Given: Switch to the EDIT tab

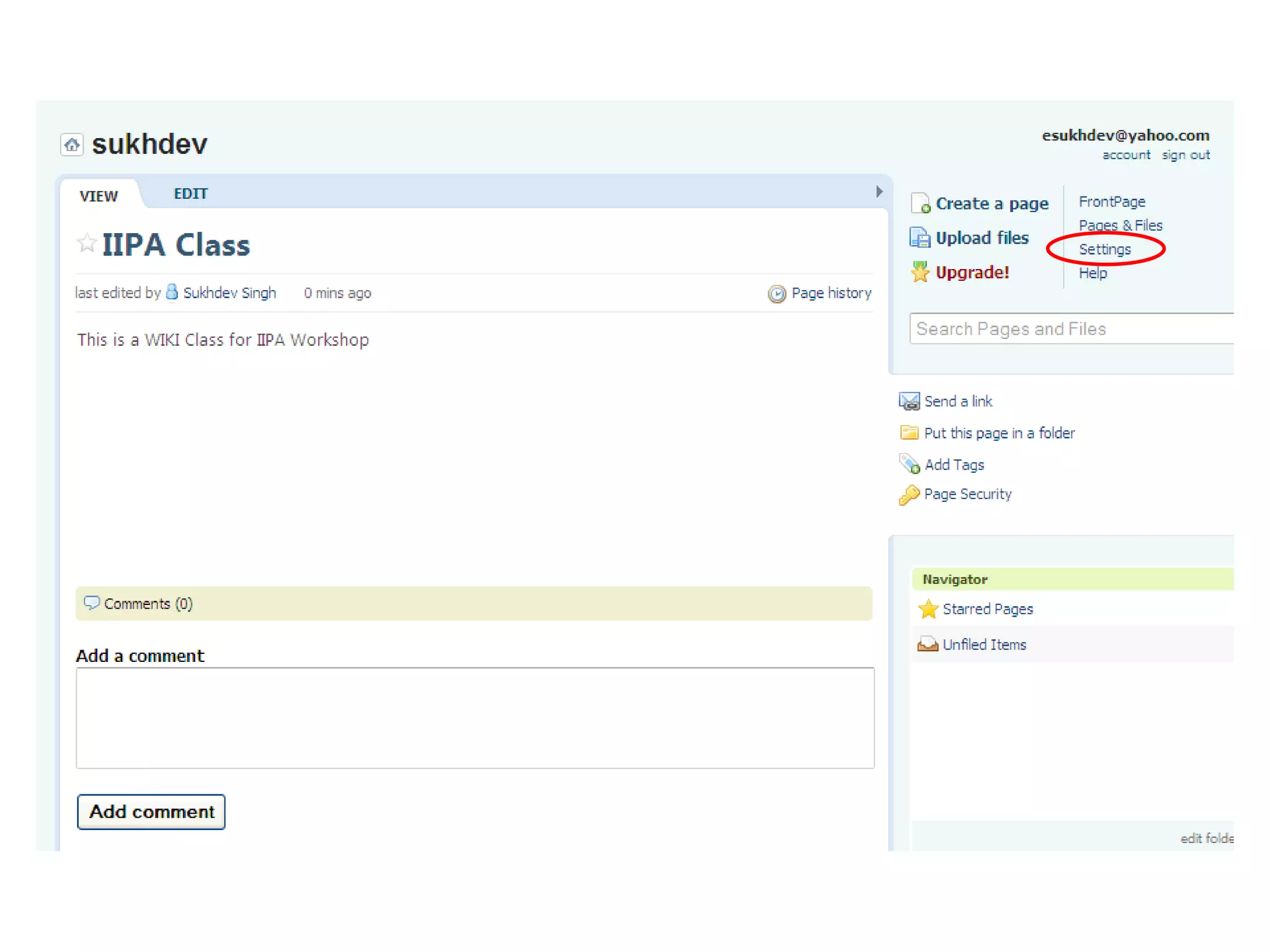Looking at the screenshot, I should click(x=190, y=194).
